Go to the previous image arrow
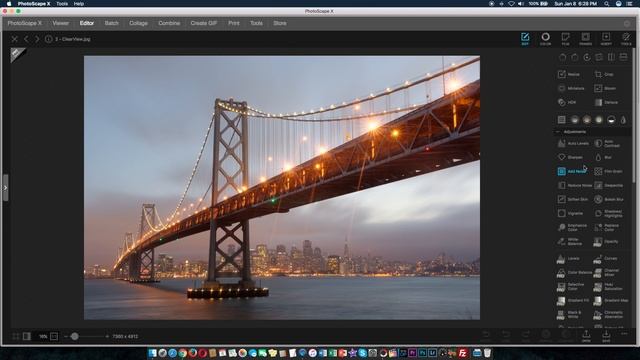 click(26, 39)
